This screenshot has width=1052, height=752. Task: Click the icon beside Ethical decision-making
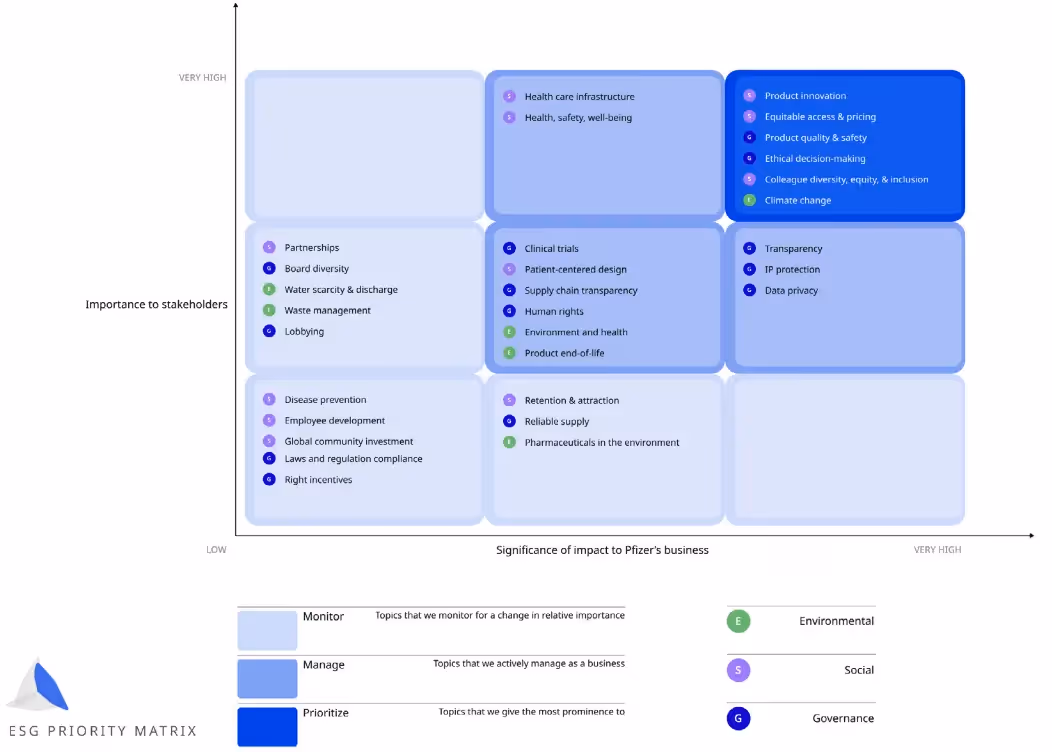coord(749,158)
